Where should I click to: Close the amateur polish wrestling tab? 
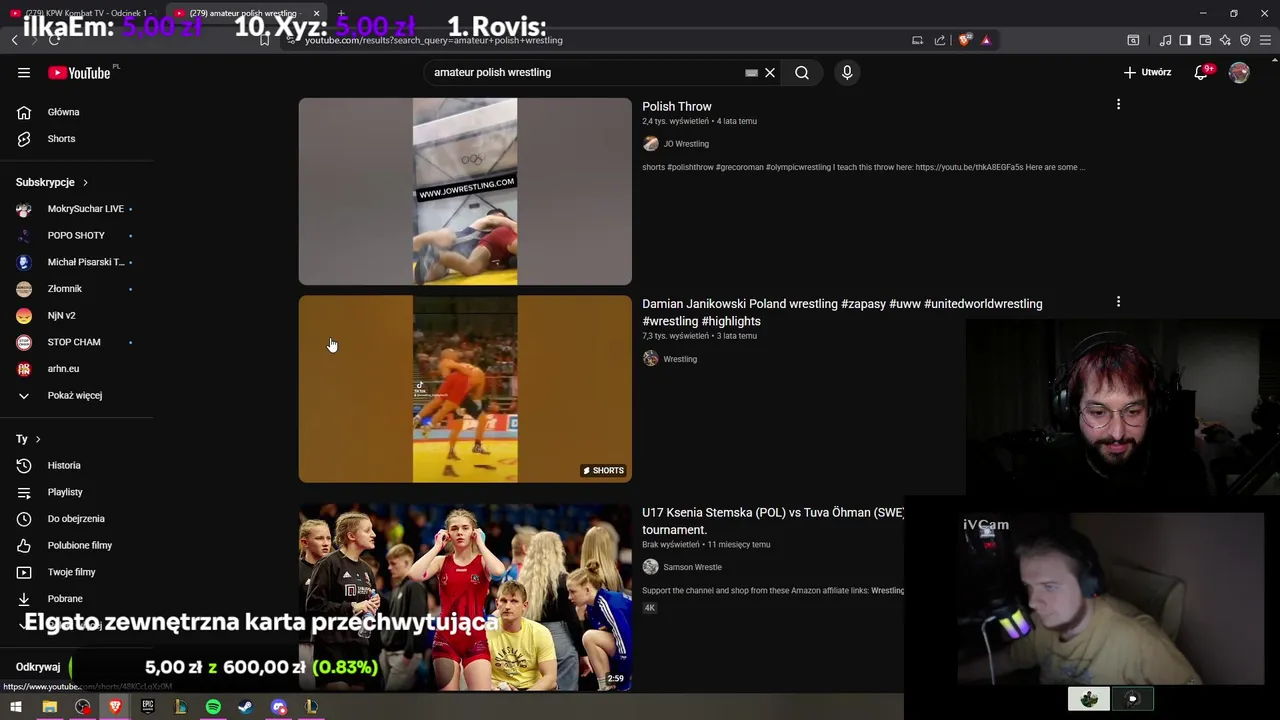[x=316, y=14]
